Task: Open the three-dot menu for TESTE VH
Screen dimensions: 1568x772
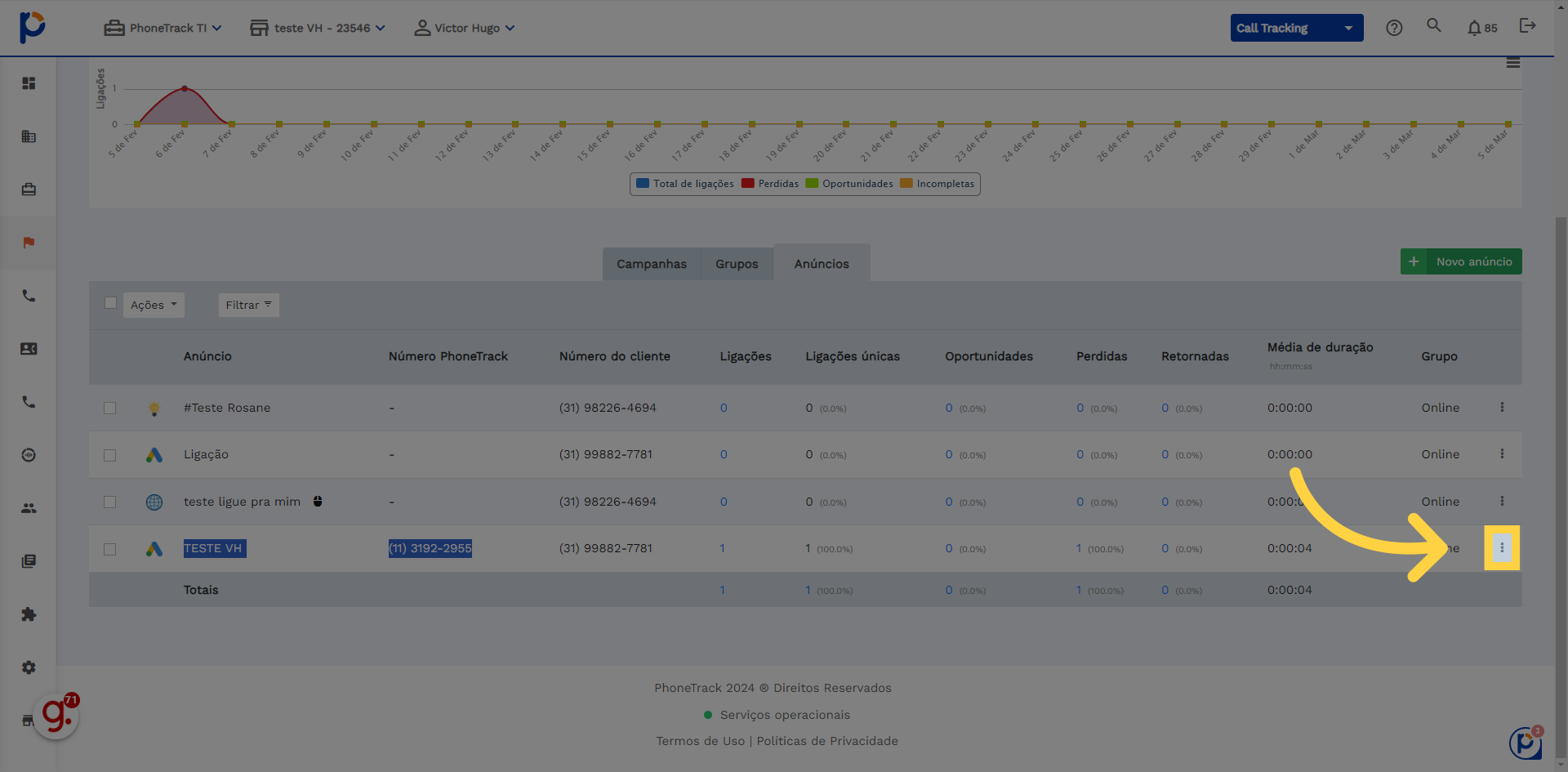Action: coord(1502,547)
